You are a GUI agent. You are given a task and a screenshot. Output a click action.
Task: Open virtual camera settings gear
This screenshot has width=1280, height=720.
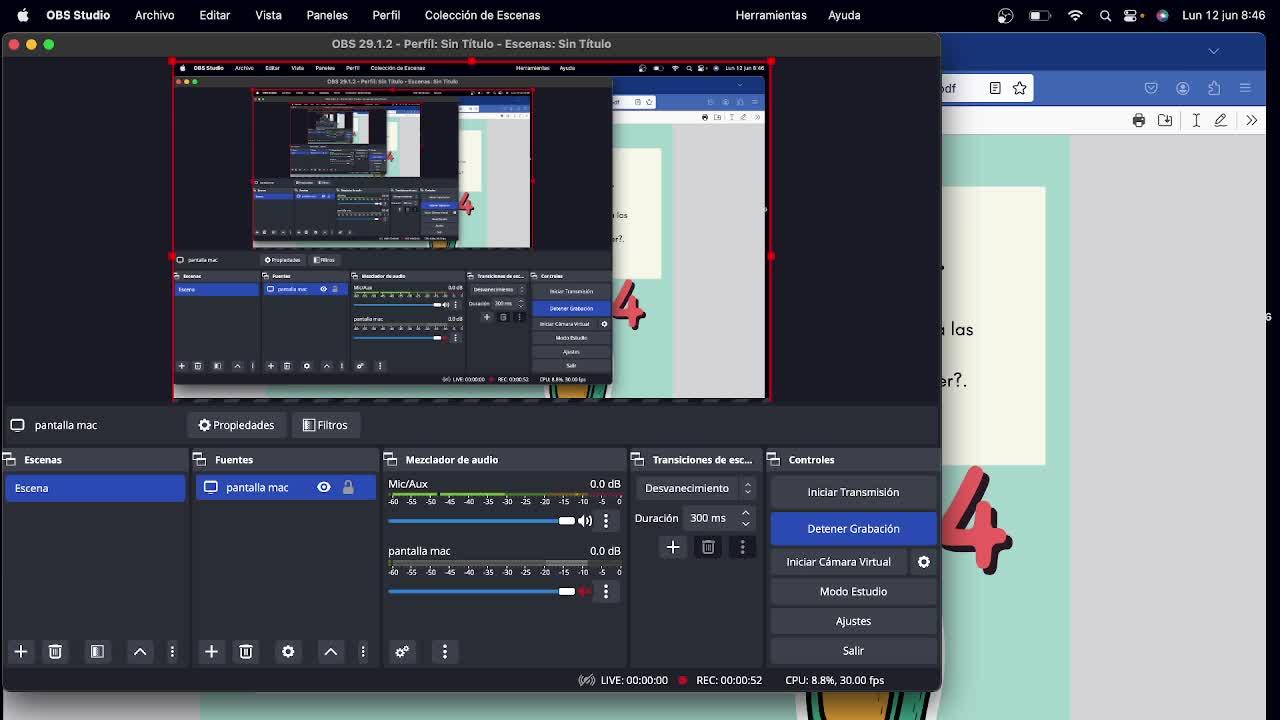click(924, 562)
